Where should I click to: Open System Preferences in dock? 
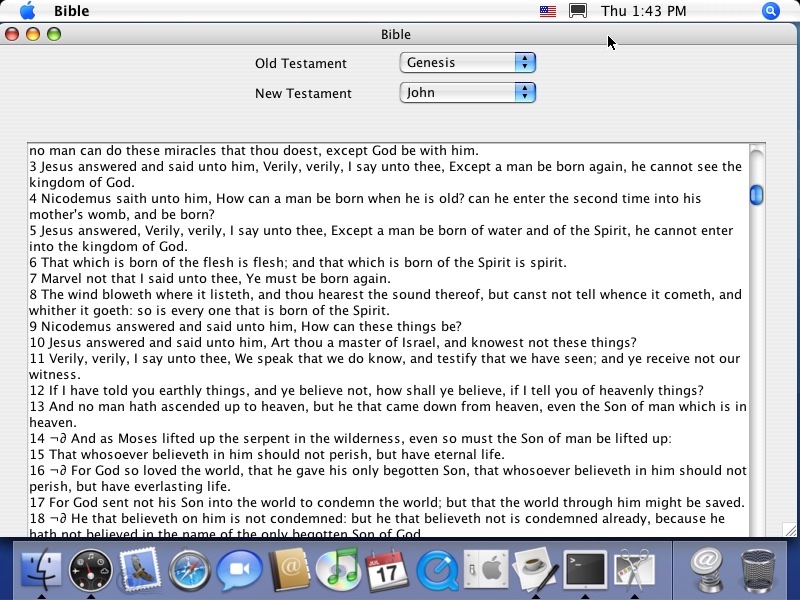pos(486,570)
